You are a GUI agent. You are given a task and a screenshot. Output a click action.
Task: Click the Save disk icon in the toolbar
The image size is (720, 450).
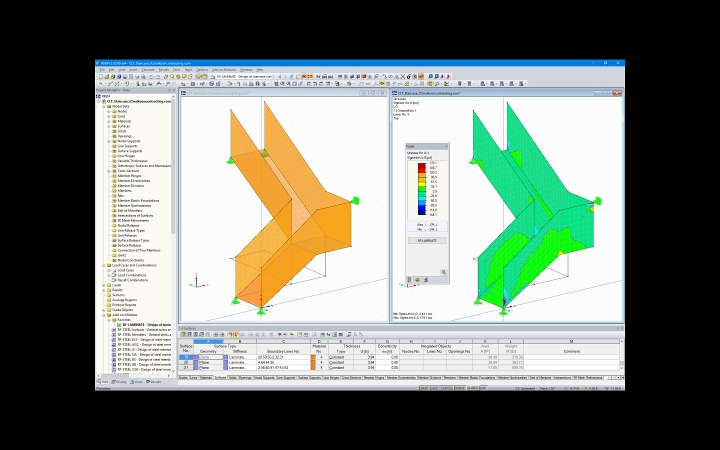click(124, 76)
